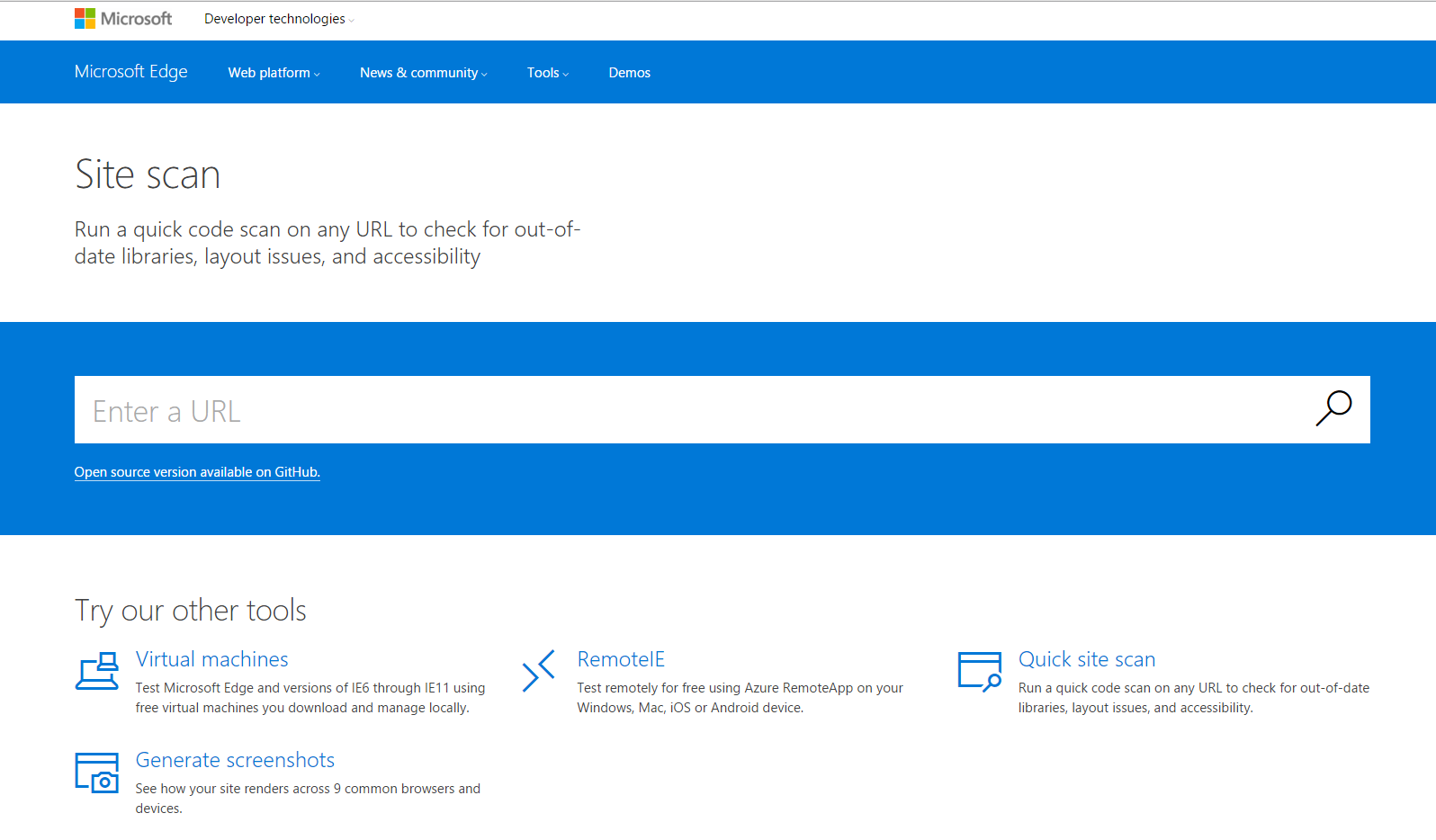Click the RemoteIE arrows icon
Viewport: 1436px width, 840px height.
pos(539,671)
